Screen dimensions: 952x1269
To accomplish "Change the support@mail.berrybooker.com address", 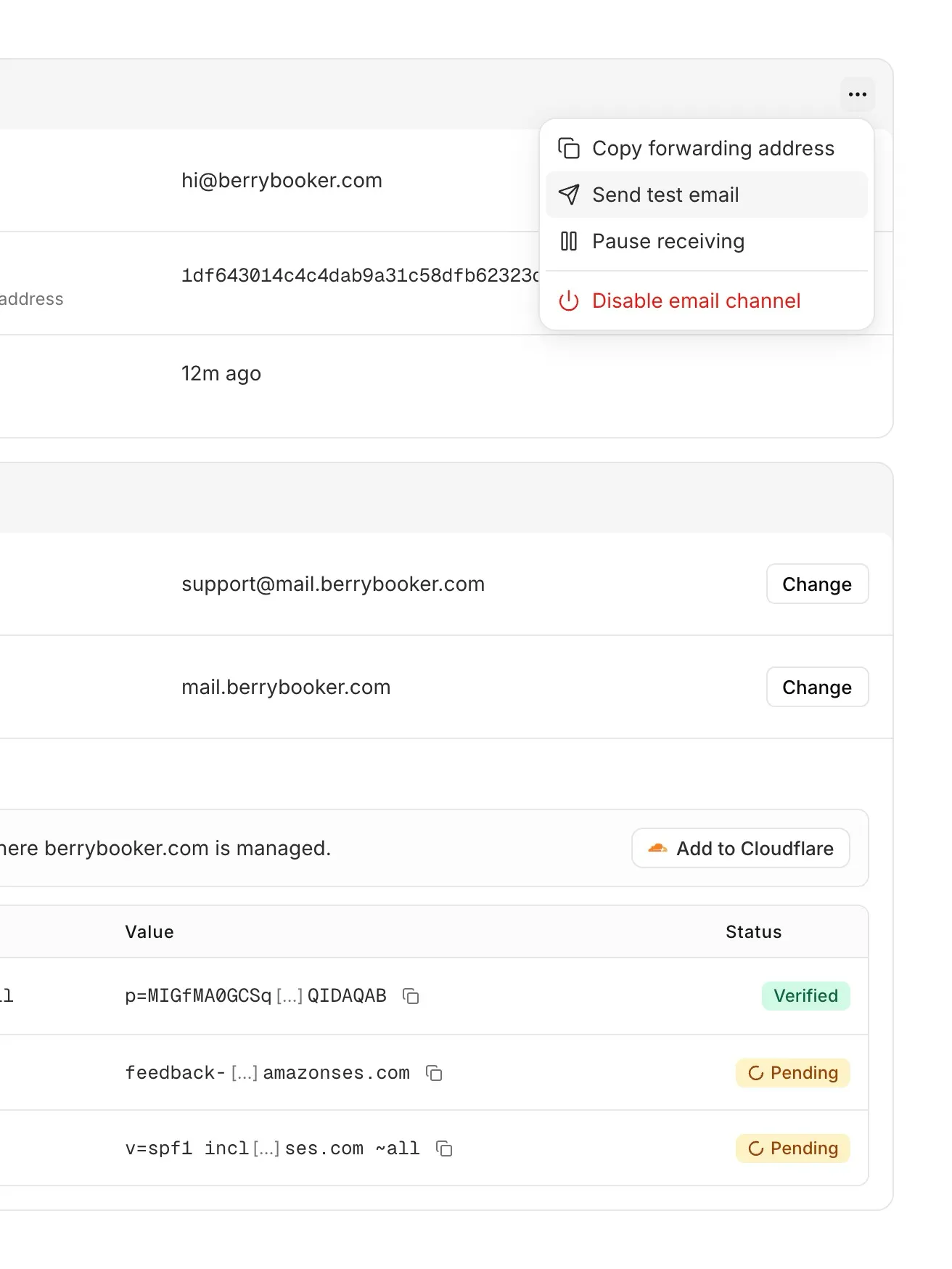I will (x=817, y=584).
